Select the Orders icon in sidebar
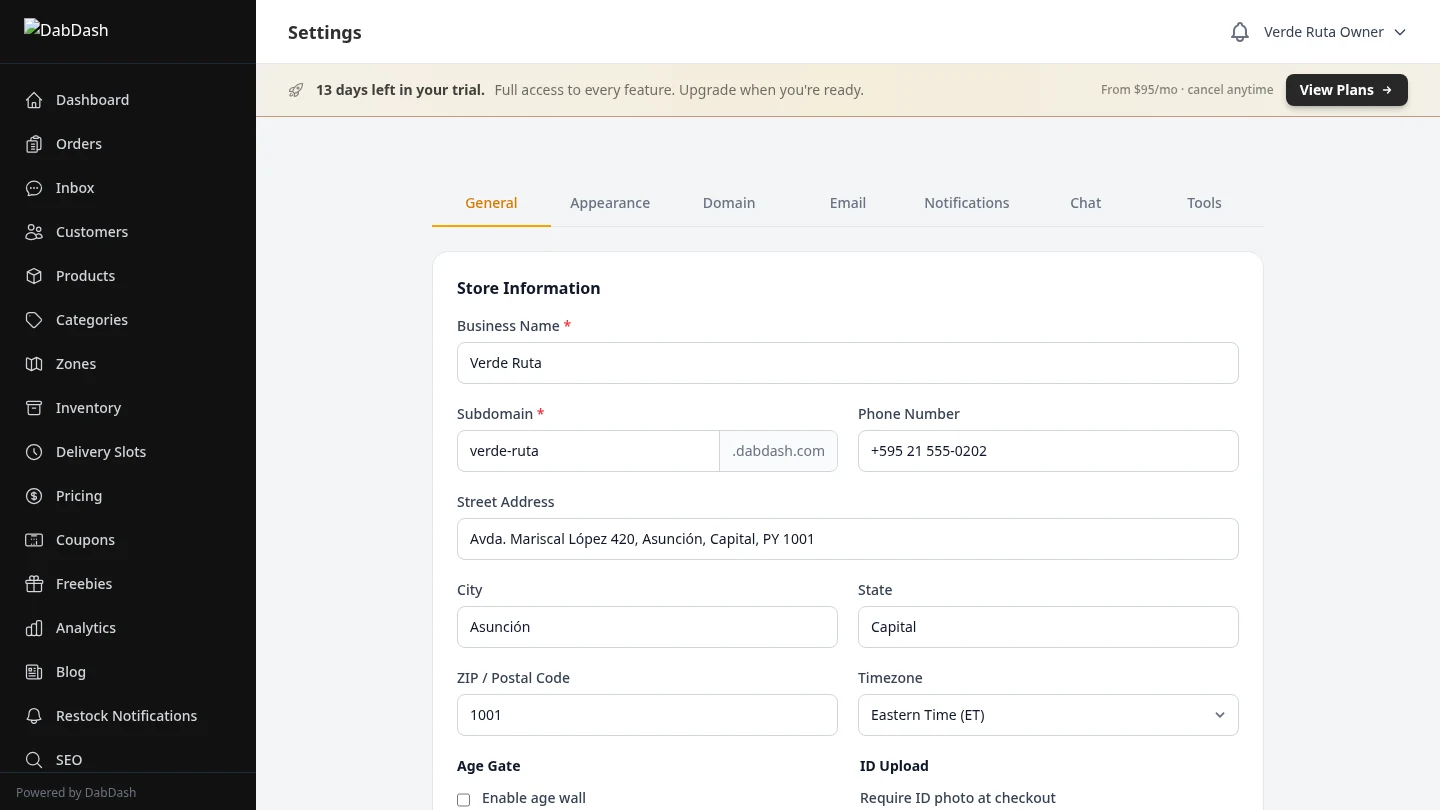 click(33, 144)
